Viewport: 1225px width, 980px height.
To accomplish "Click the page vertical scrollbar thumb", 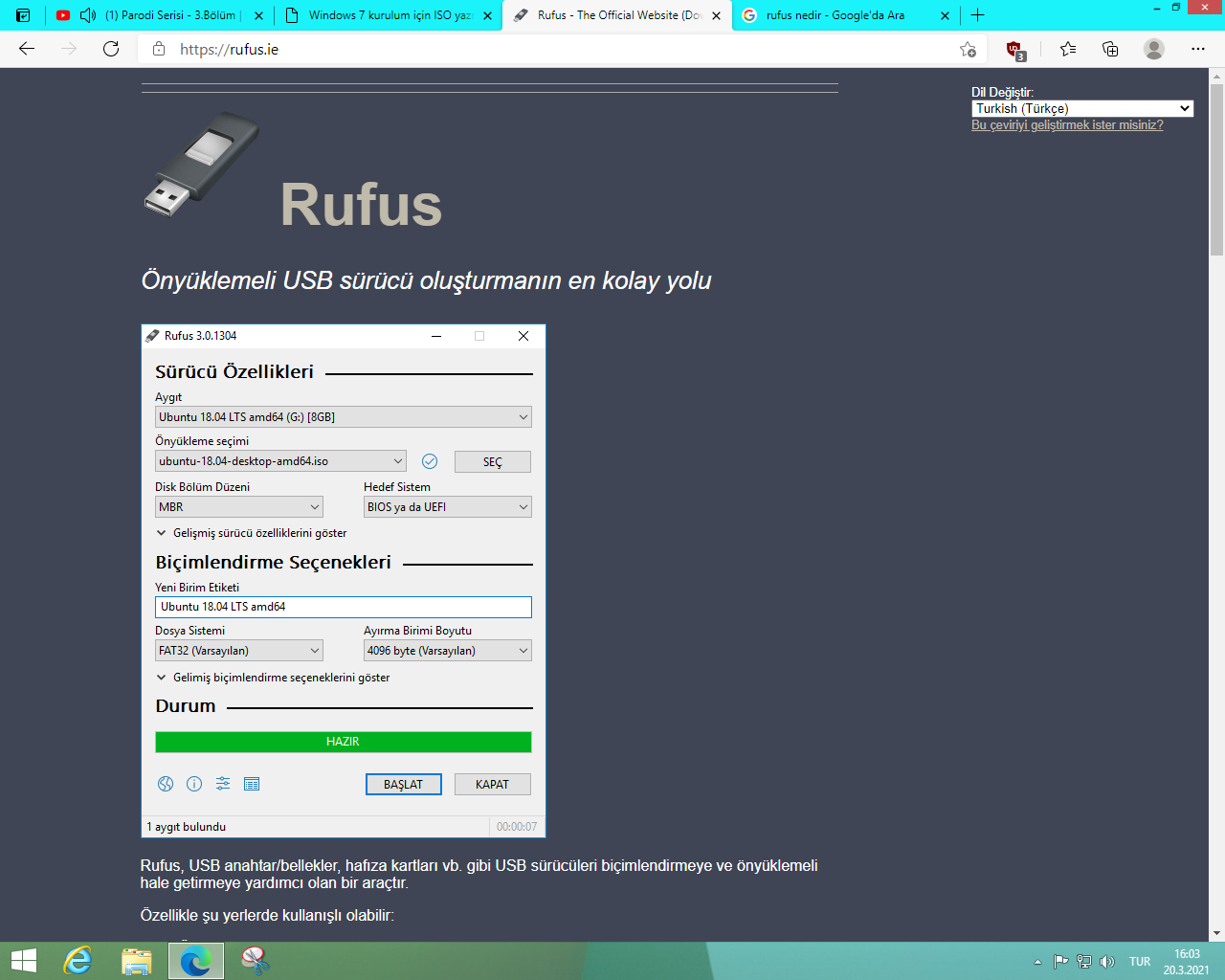I will [x=1216, y=170].
